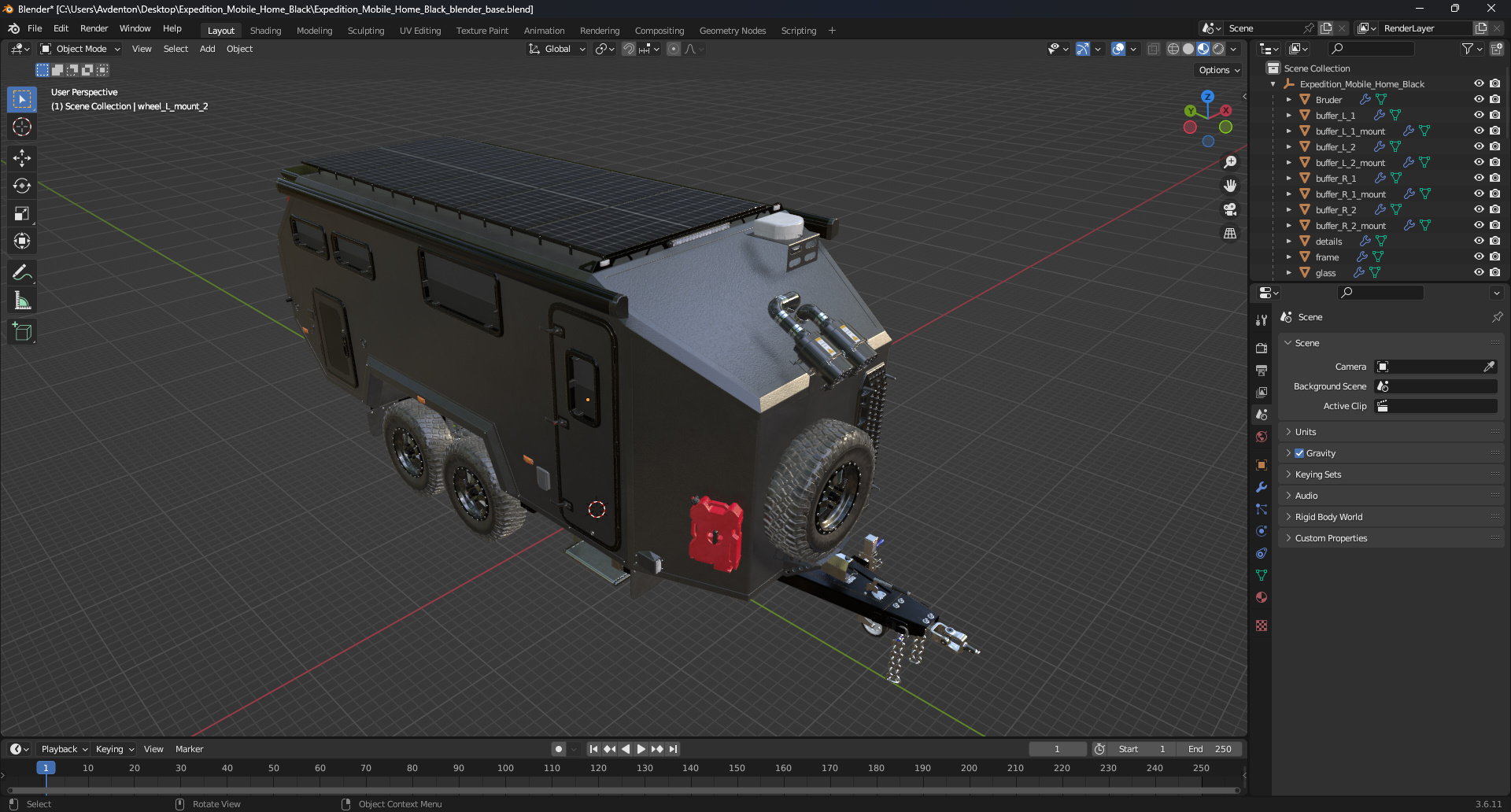This screenshot has height=812, width=1511.
Task: Hide Bruder object with eye icon
Action: click(x=1479, y=99)
